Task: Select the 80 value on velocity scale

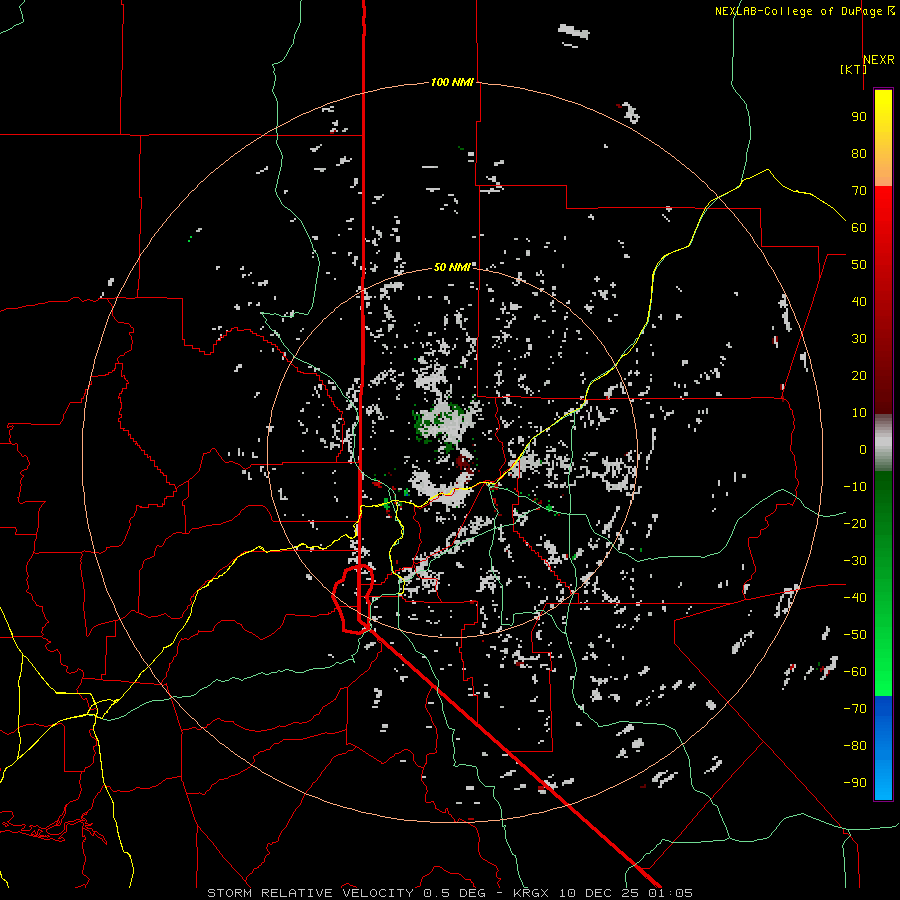Action: coord(859,154)
